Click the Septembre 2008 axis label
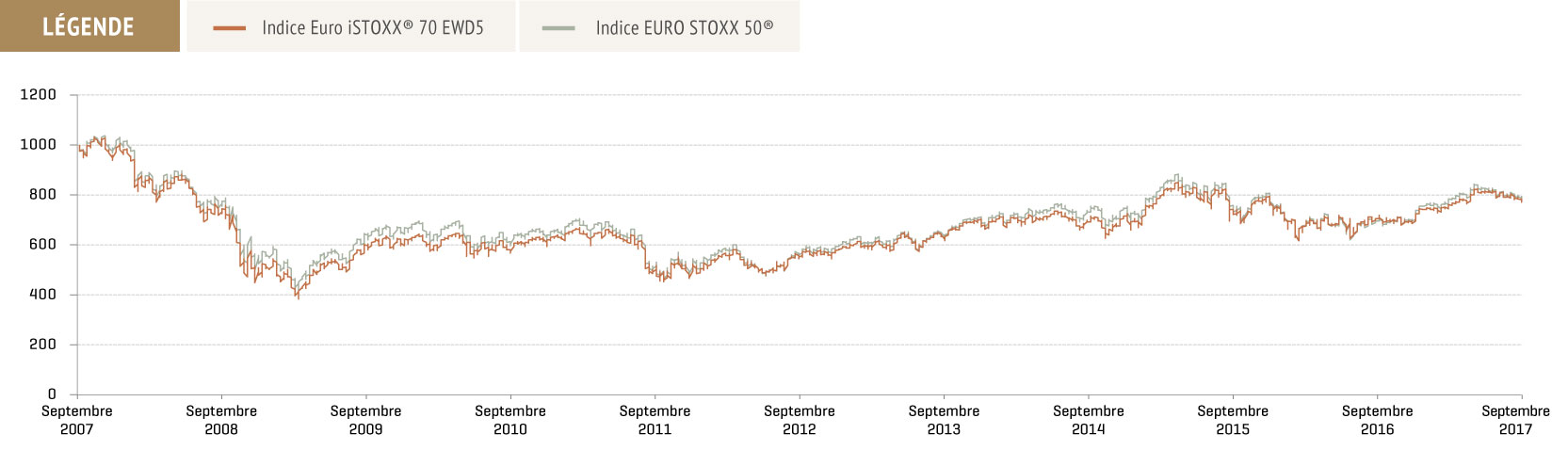 (x=221, y=420)
